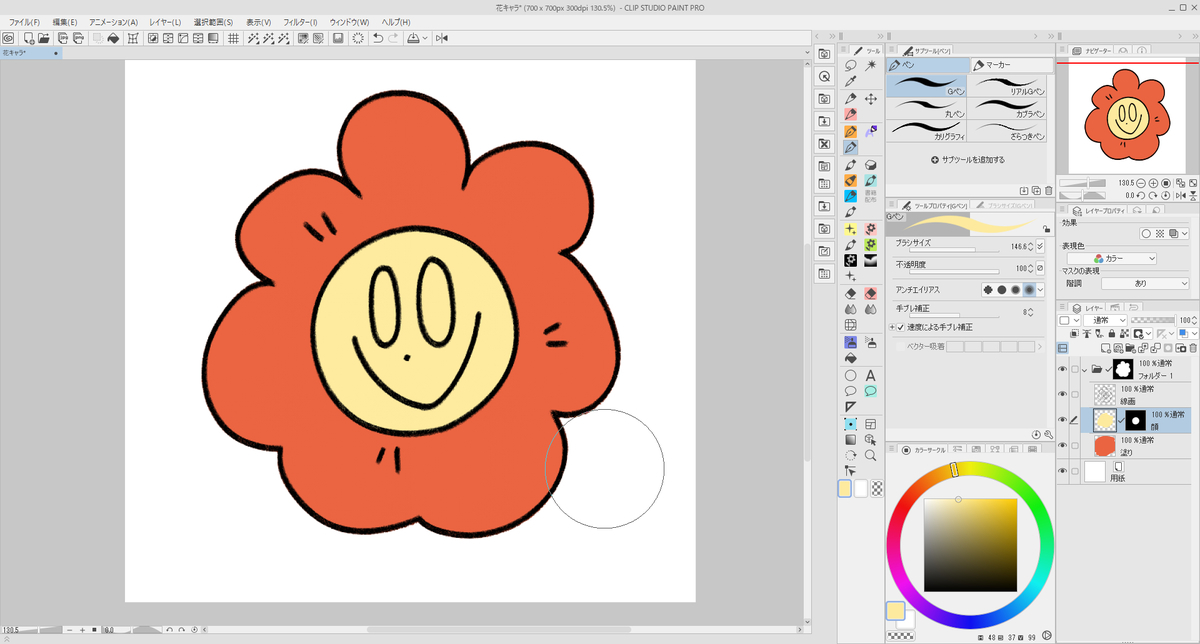Screen dimensions: 1200x644
Task: Click the Open file folder icon
Action: 44,38
